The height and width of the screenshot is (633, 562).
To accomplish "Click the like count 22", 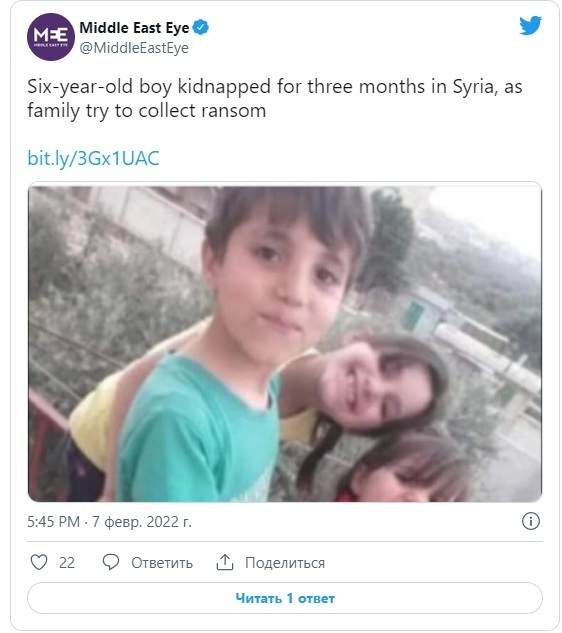I will [x=67, y=563].
